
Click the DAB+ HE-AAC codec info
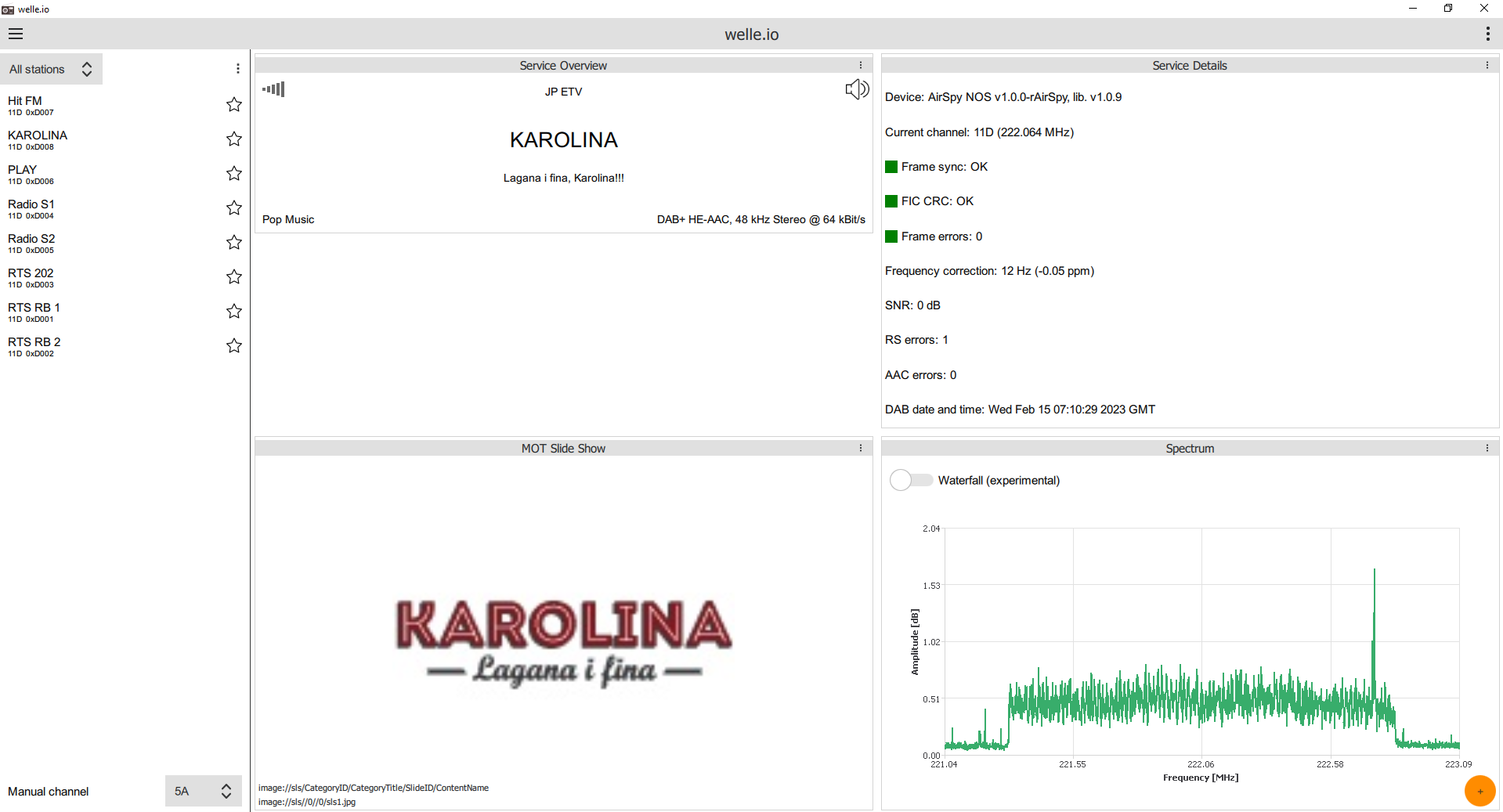(761, 220)
